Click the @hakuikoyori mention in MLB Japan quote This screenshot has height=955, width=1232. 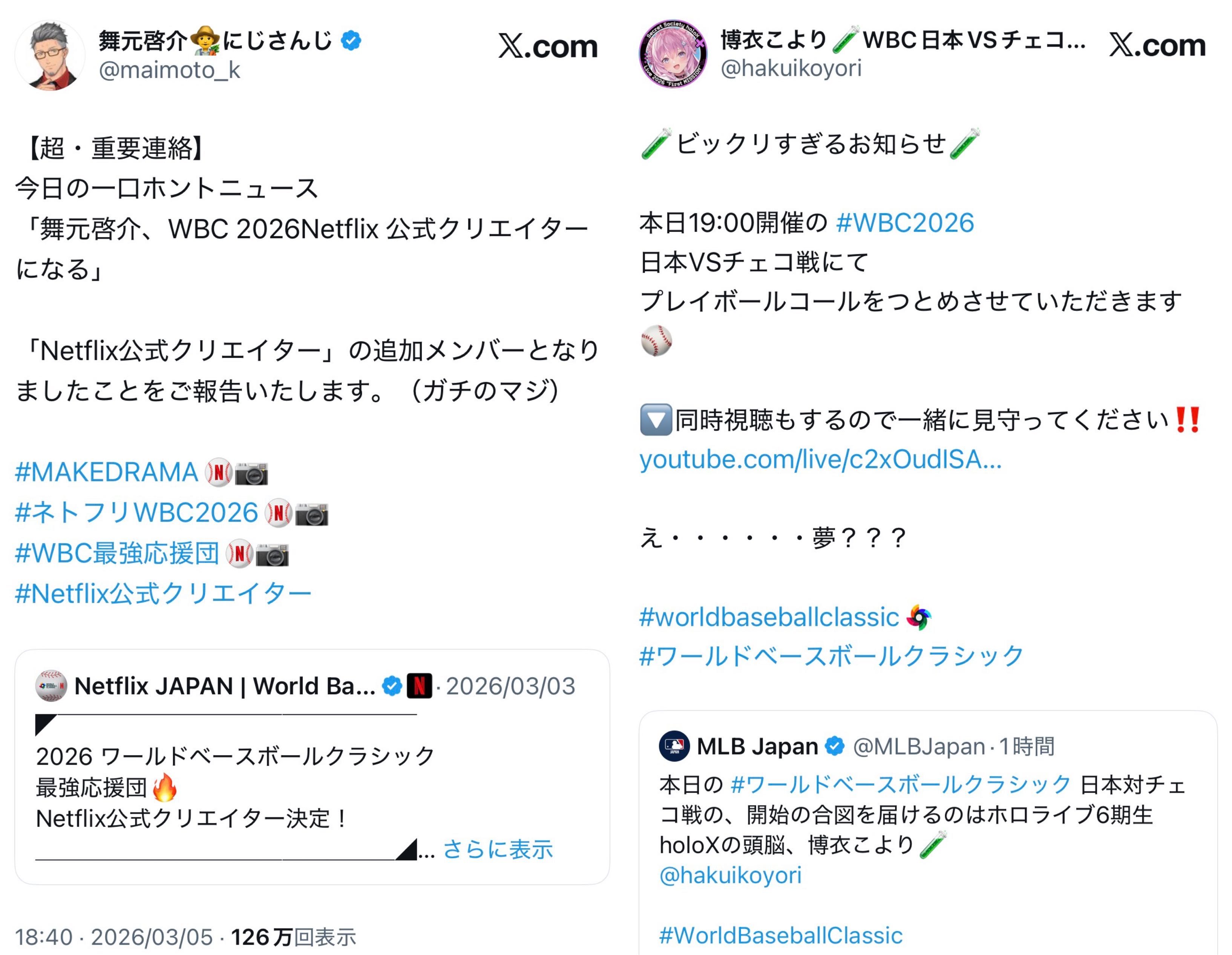click(730, 875)
